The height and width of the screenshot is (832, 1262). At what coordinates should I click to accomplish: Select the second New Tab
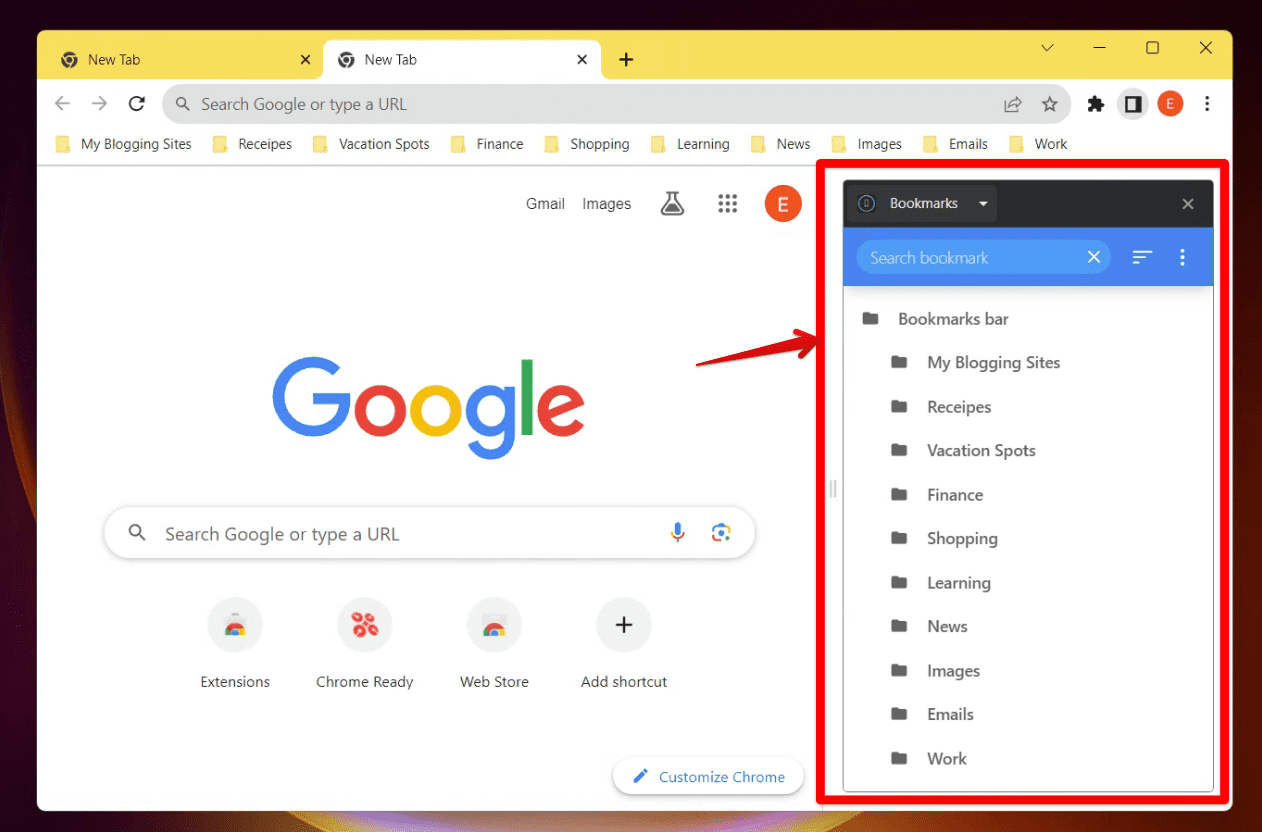point(462,60)
